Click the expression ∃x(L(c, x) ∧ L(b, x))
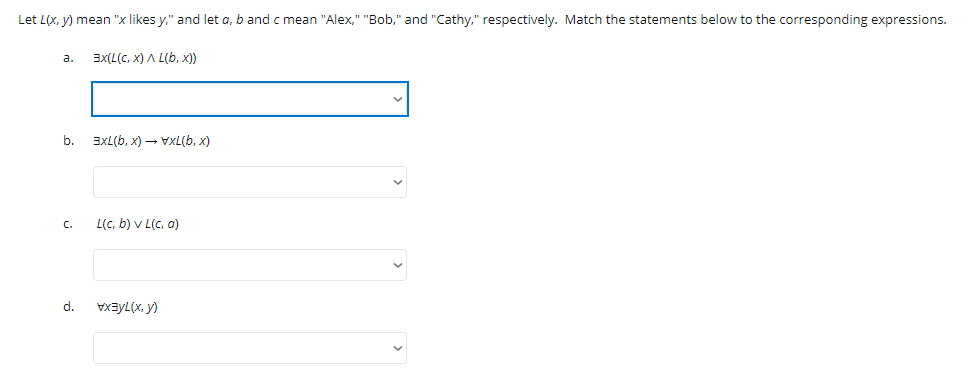Viewport: 974px width, 387px height. 145,58
